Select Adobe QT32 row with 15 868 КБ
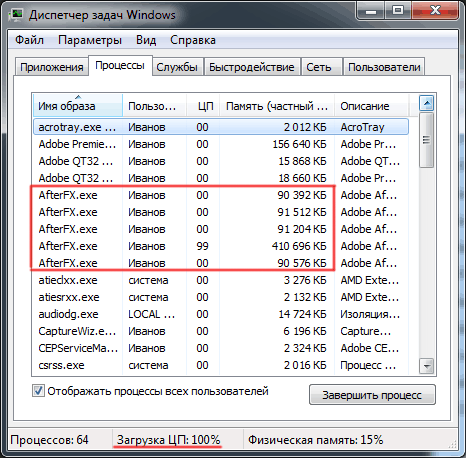Viewport: 466px width, 458px height. click(221, 161)
